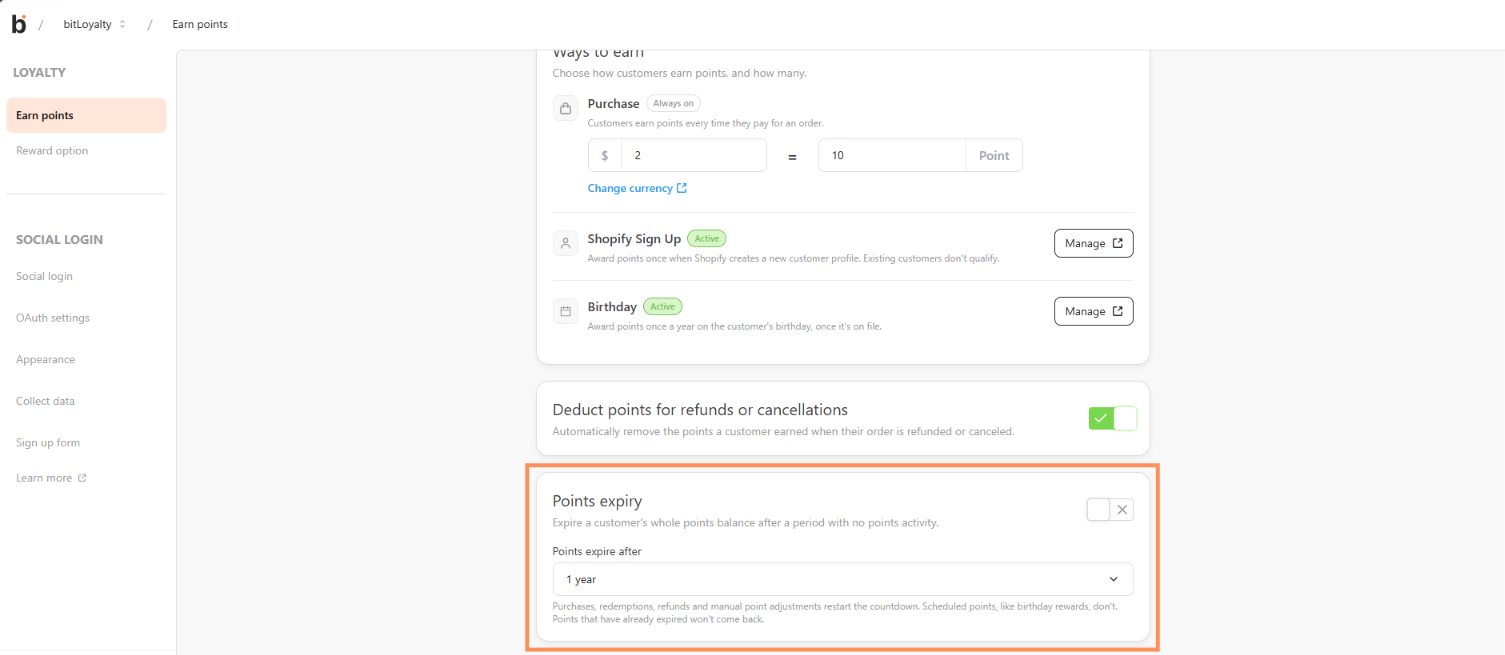The image size is (1505, 655).
Task: Open Sign up form section
Action: (x=48, y=443)
